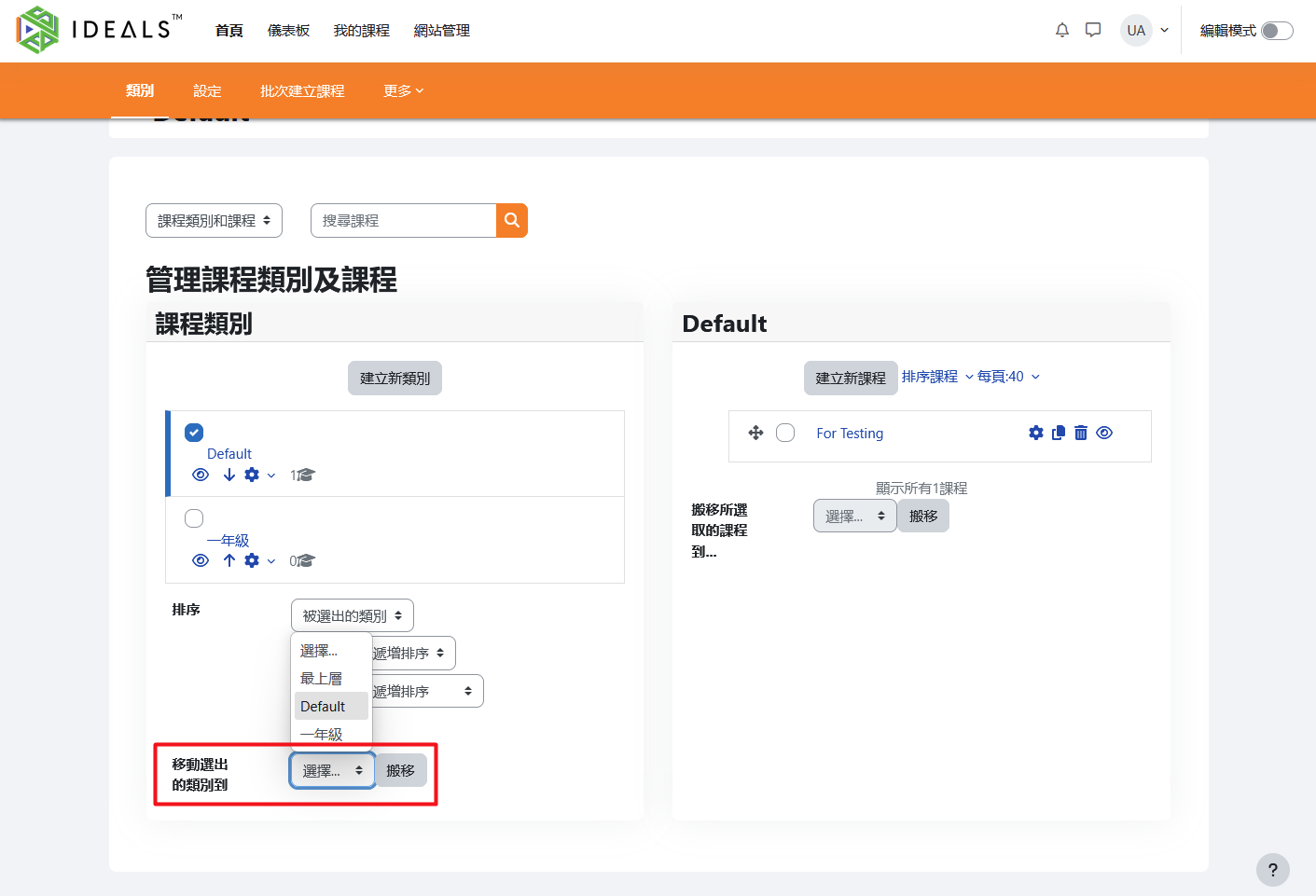This screenshot has height=896, width=1316.
Task: Switch to the 設定 tab
Action: pos(207,90)
